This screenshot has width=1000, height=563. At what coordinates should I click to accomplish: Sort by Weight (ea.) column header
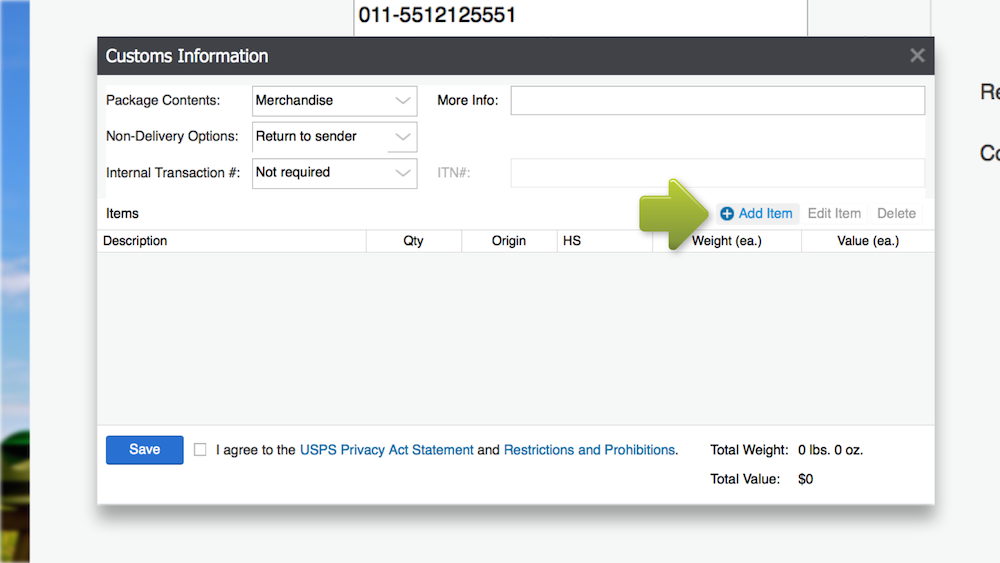(727, 241)
